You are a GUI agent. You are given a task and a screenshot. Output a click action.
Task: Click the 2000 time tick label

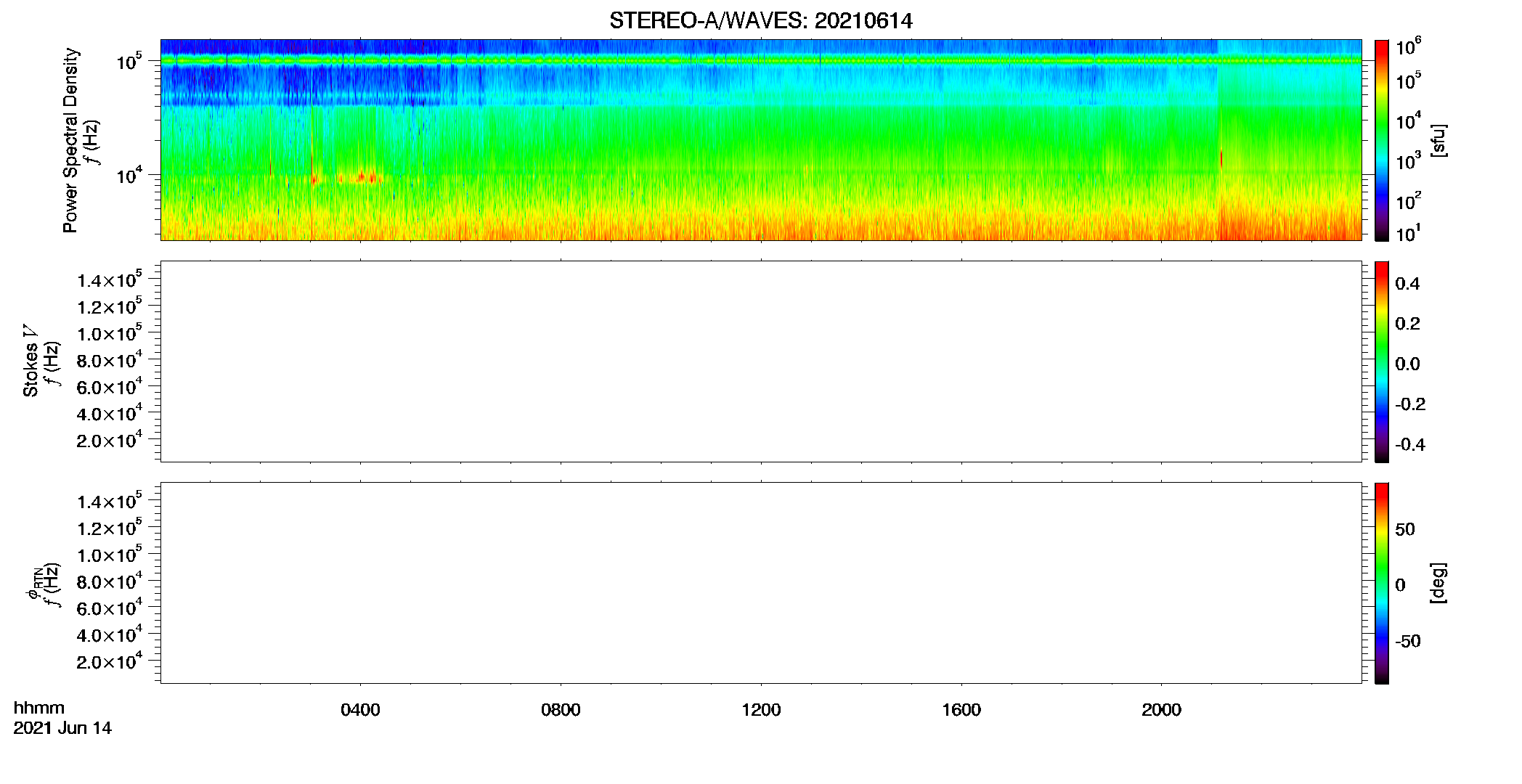tap(1161, 710)
